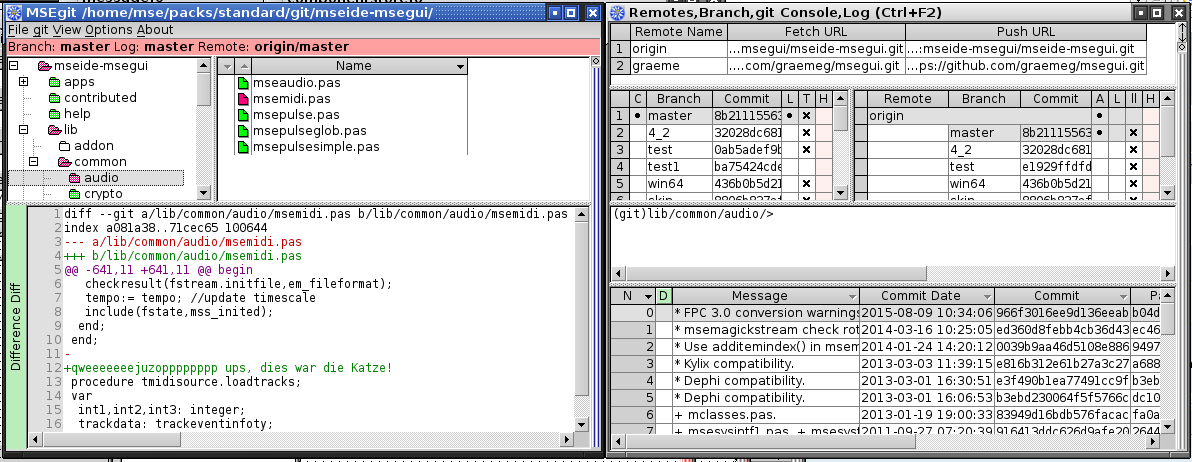Click the msepulseglob.pas green file icon

pyautogui.click(x=243, y=131)
